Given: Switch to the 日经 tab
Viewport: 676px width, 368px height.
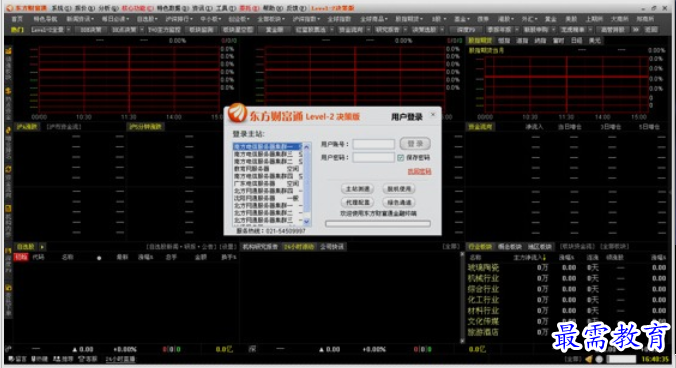Looking at the screenshot, I should click(576, 41).
